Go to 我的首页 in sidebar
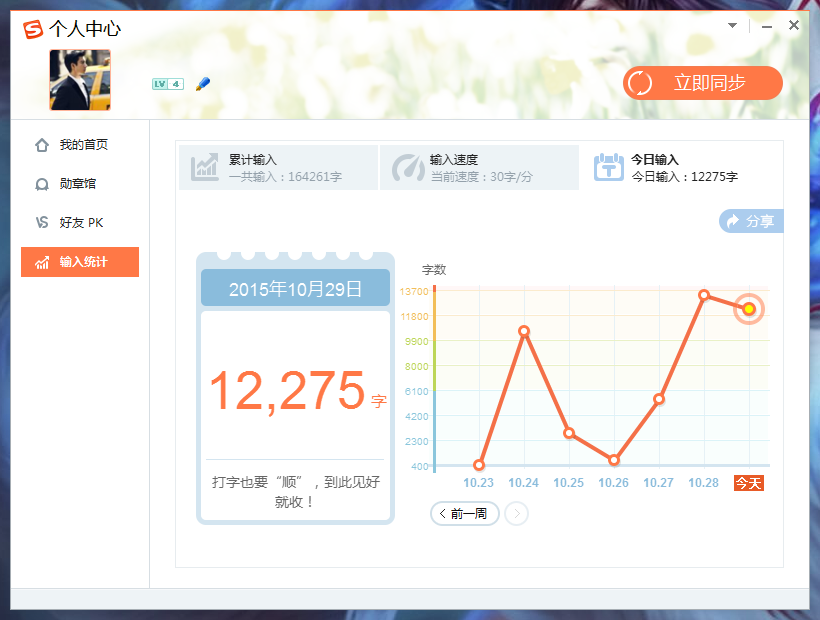 pos(80,145)
